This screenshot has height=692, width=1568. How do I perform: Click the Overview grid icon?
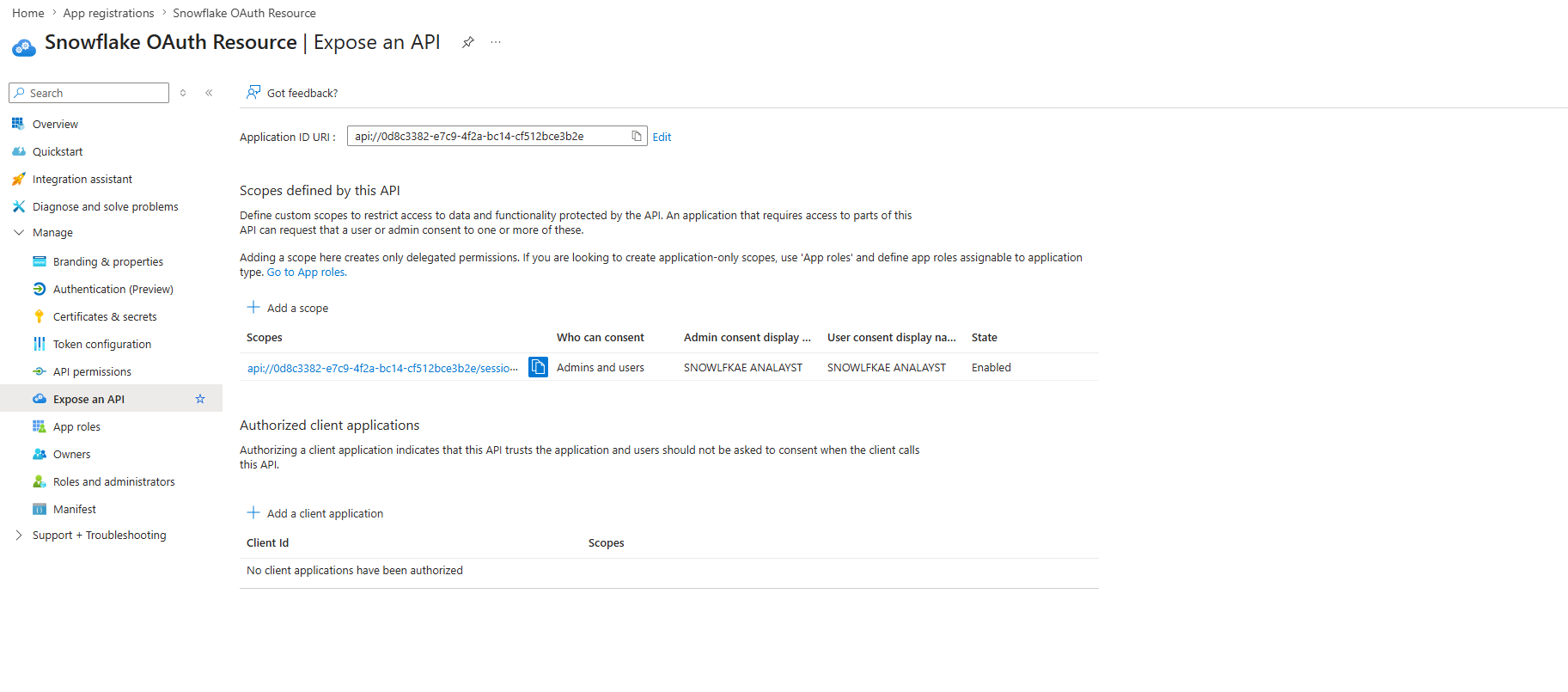point(18,124)
